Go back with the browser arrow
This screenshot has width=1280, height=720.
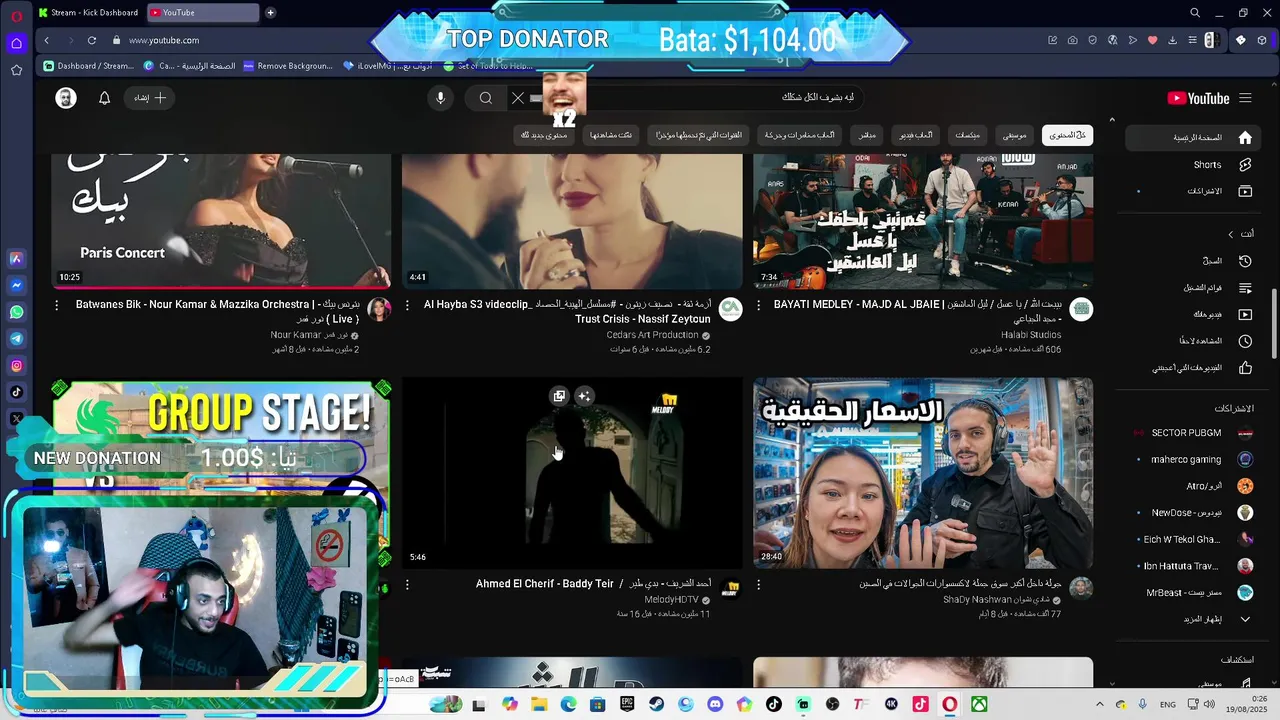coord(46,40)
